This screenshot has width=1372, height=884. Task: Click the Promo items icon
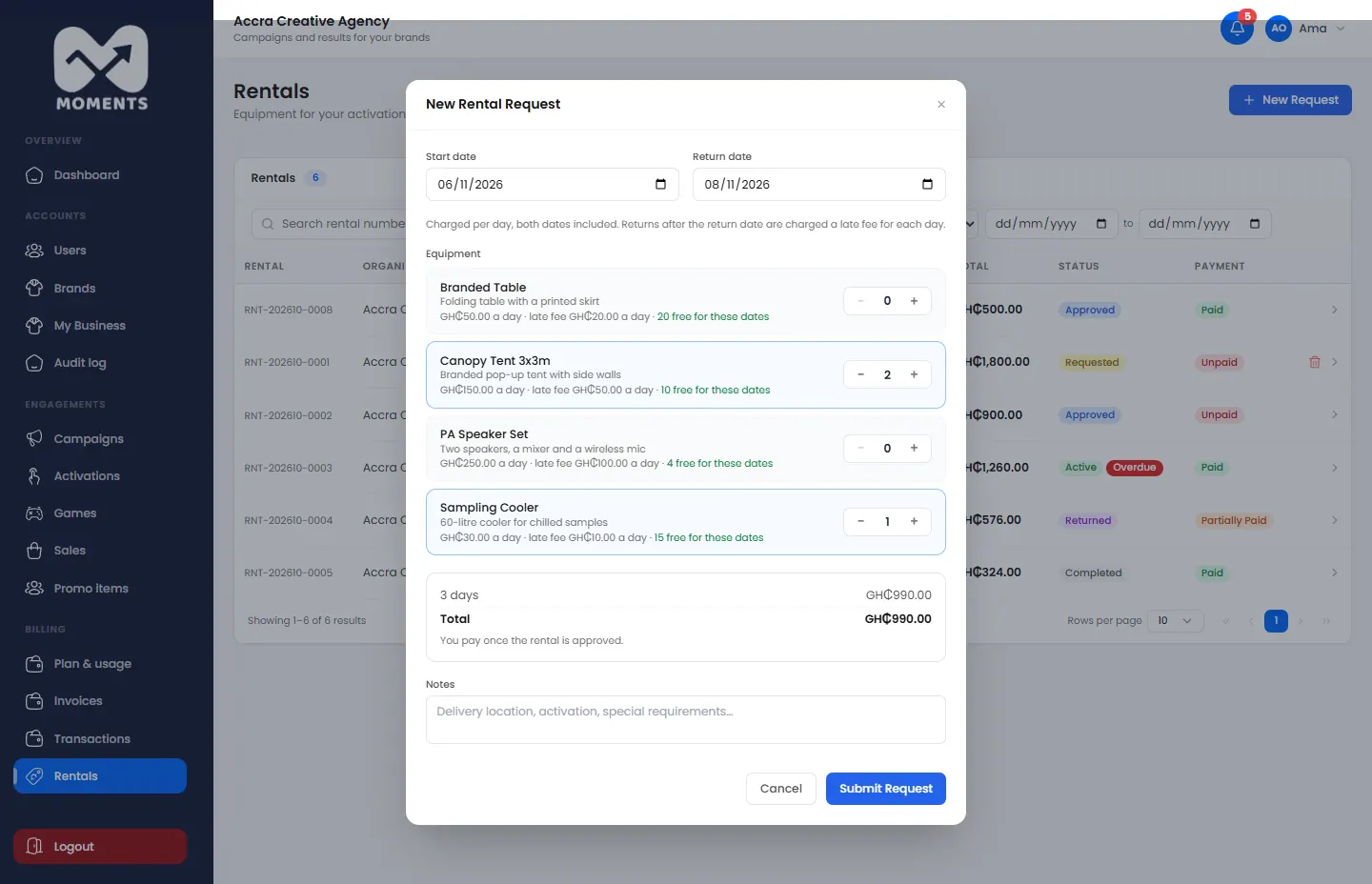click(34, 589)
